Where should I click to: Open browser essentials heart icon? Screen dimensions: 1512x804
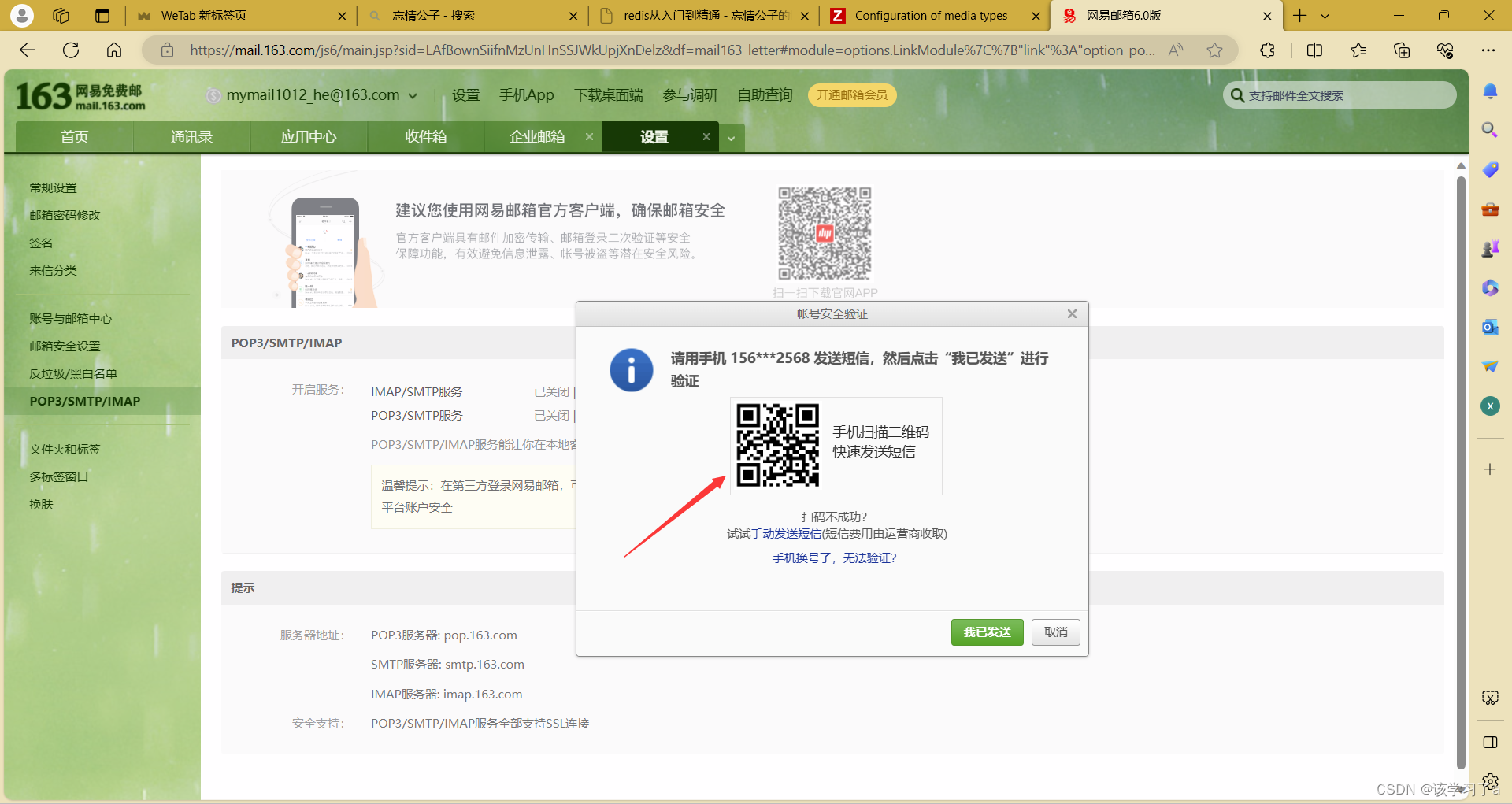click(x=1445, y=50)
